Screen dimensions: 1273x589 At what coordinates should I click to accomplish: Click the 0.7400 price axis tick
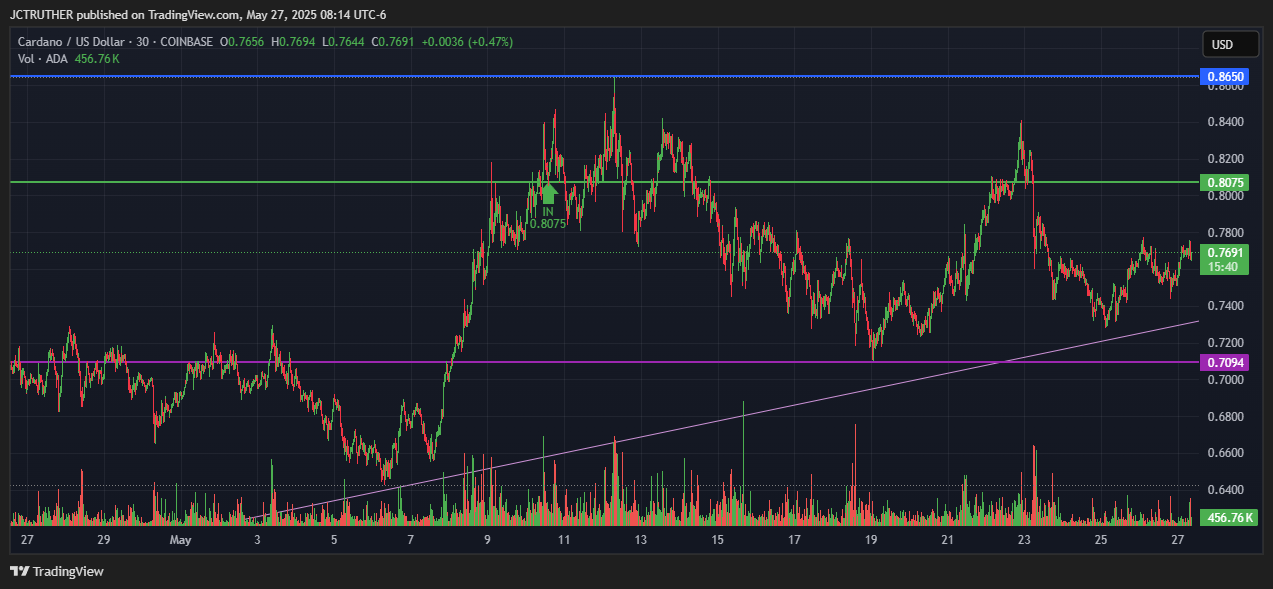(1225, 306)
